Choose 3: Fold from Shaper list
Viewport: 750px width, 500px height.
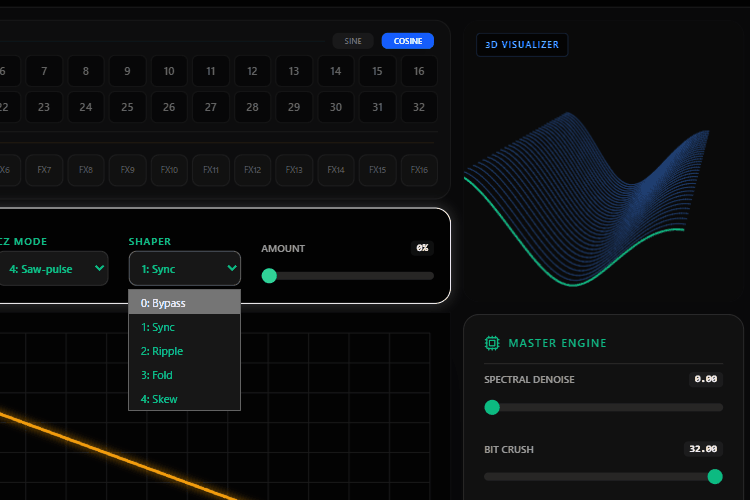[185, 375]
